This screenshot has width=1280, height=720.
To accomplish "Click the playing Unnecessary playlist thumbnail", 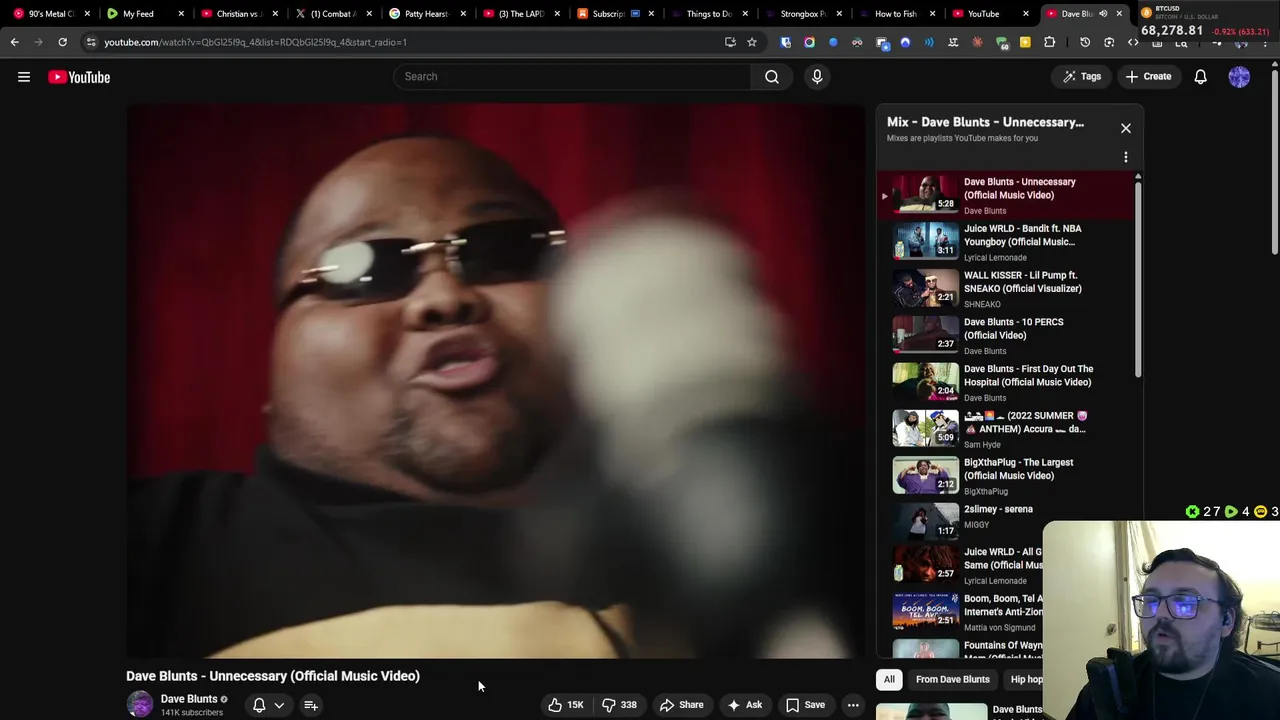I will tap(925, 194).
